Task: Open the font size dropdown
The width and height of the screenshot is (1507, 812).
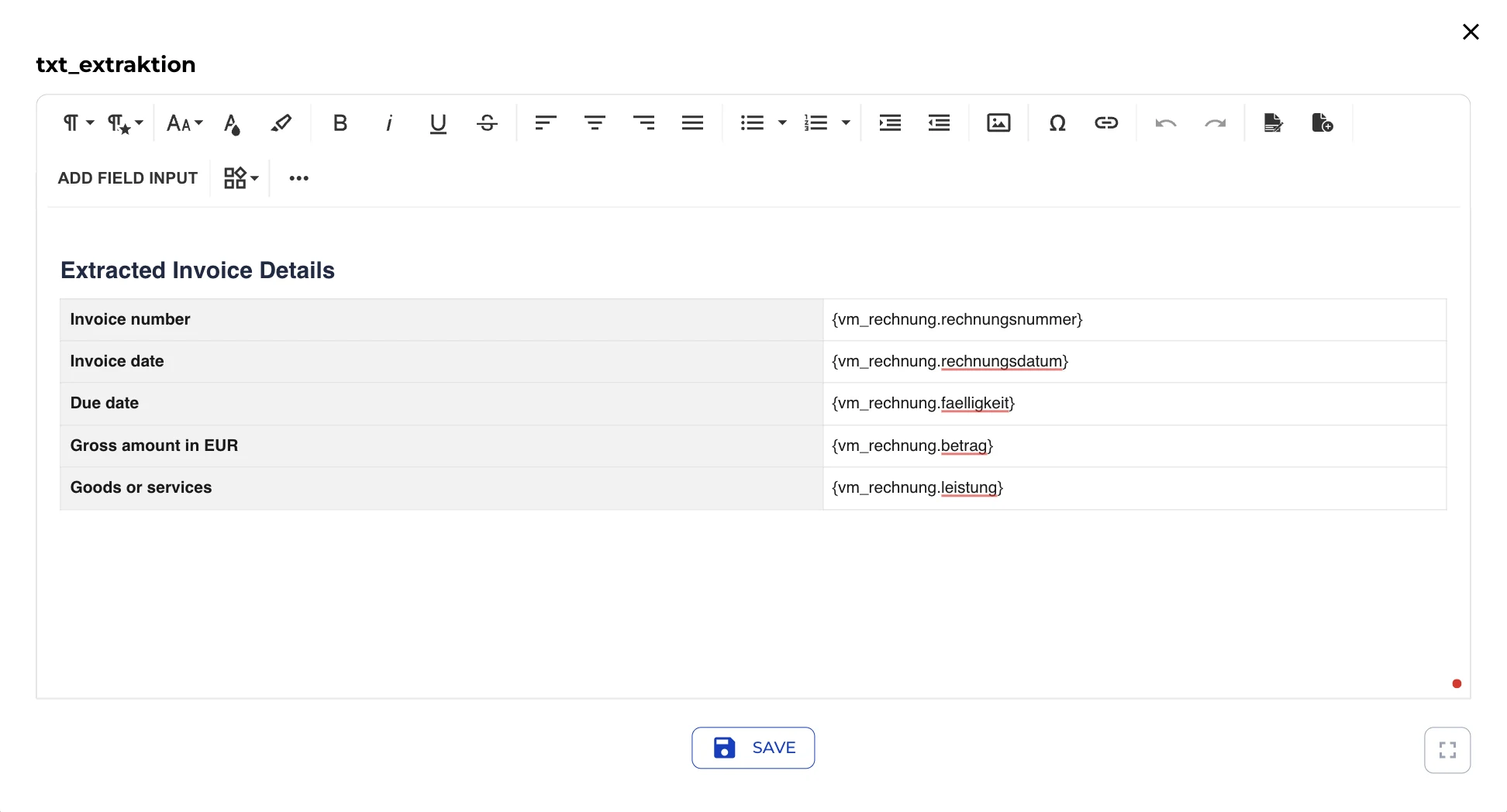Action: [184, 123]
